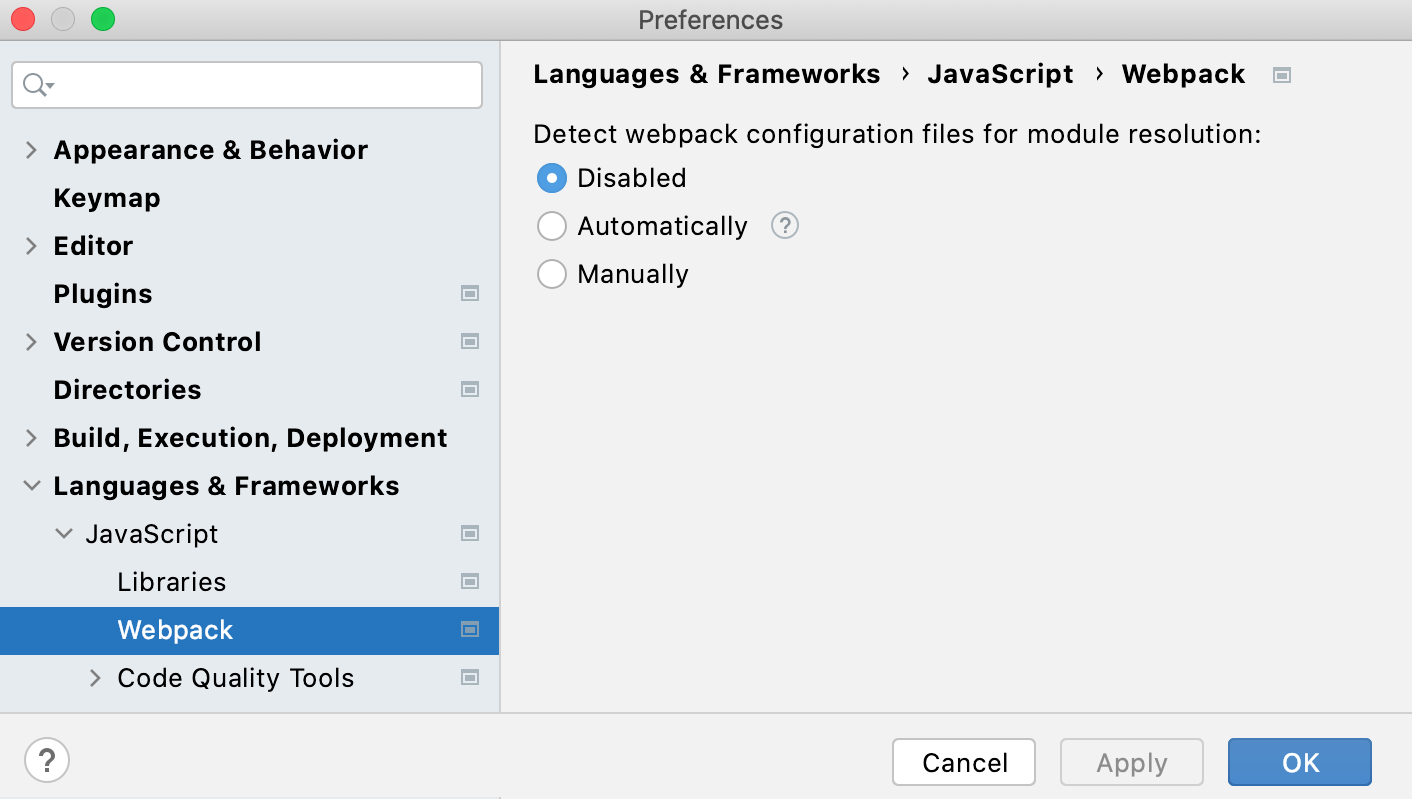Image resolution: width=1412 pixels, height=799 pixels.
Task: Click the settings icon beside Directories
Action: click(470, 389)
